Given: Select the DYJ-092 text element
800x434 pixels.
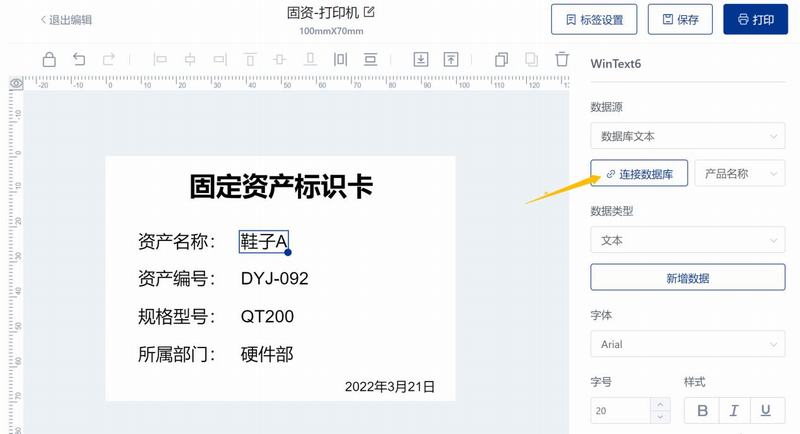Looking at the screenshot, I should click(274, 278).
